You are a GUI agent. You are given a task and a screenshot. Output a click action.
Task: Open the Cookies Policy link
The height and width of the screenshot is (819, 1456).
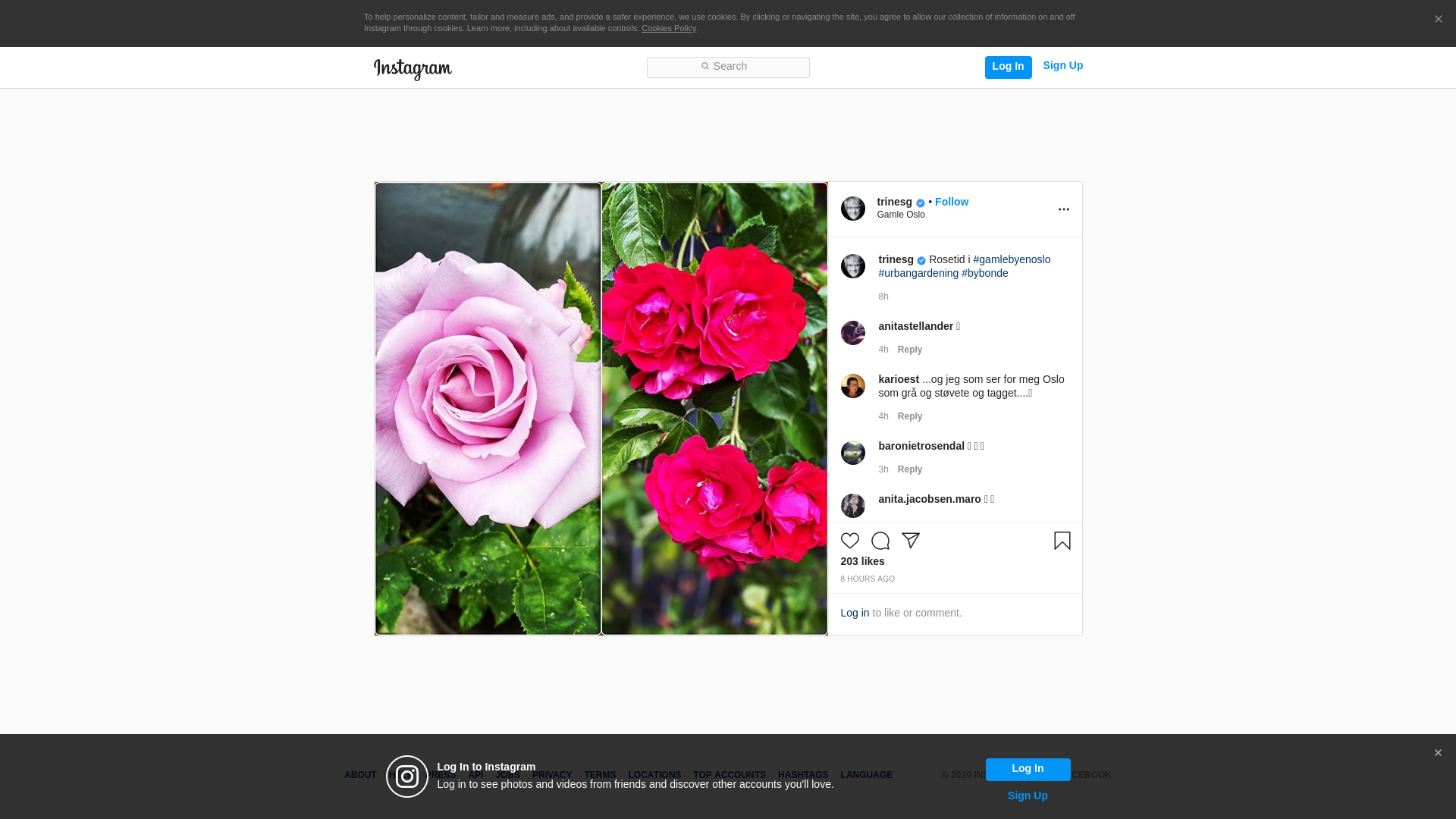pyautogui.click(x=668, y=28)
